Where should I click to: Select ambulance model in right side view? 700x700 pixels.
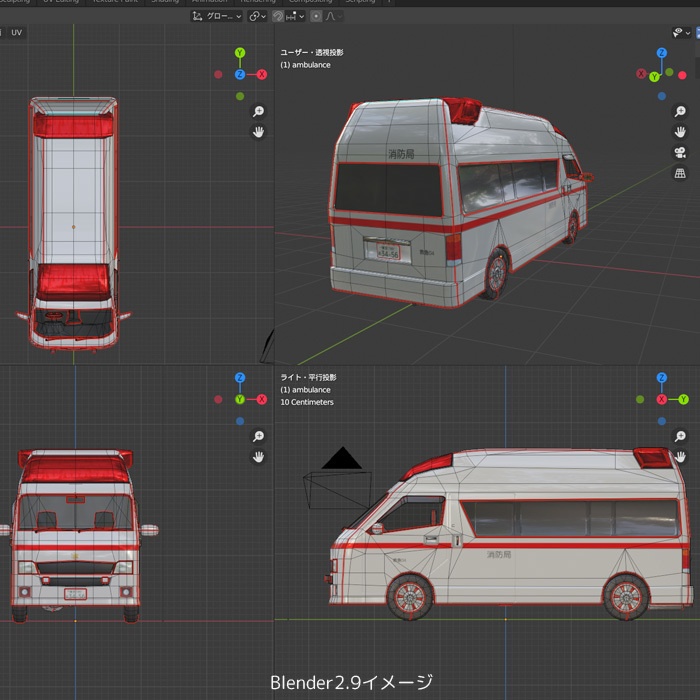[x=509, y=533]
